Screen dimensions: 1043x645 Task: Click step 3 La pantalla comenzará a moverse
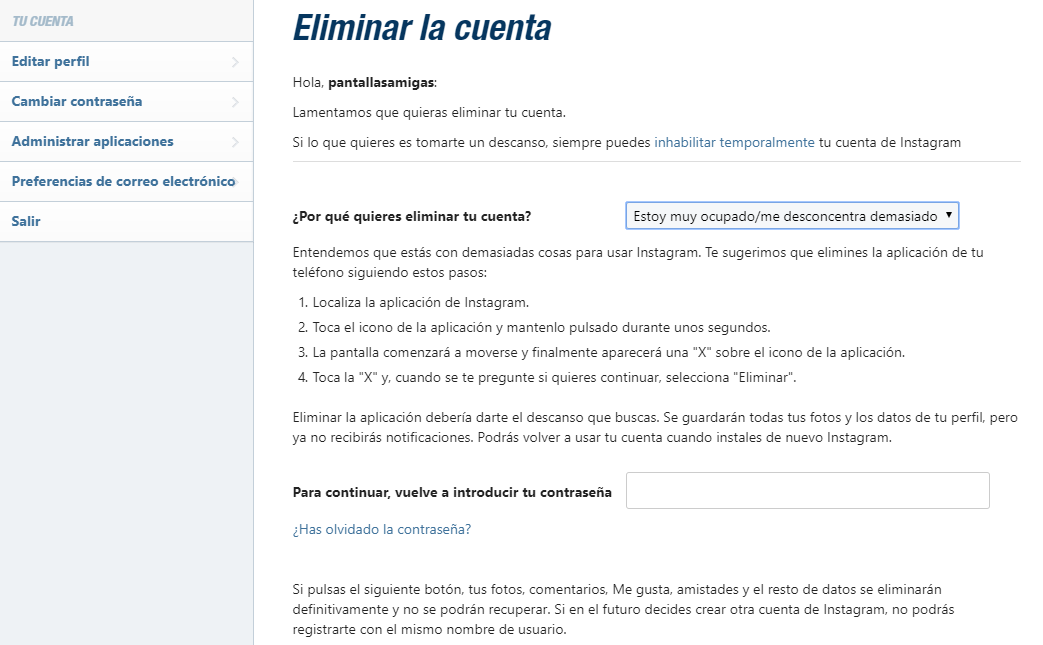[609, 352]
